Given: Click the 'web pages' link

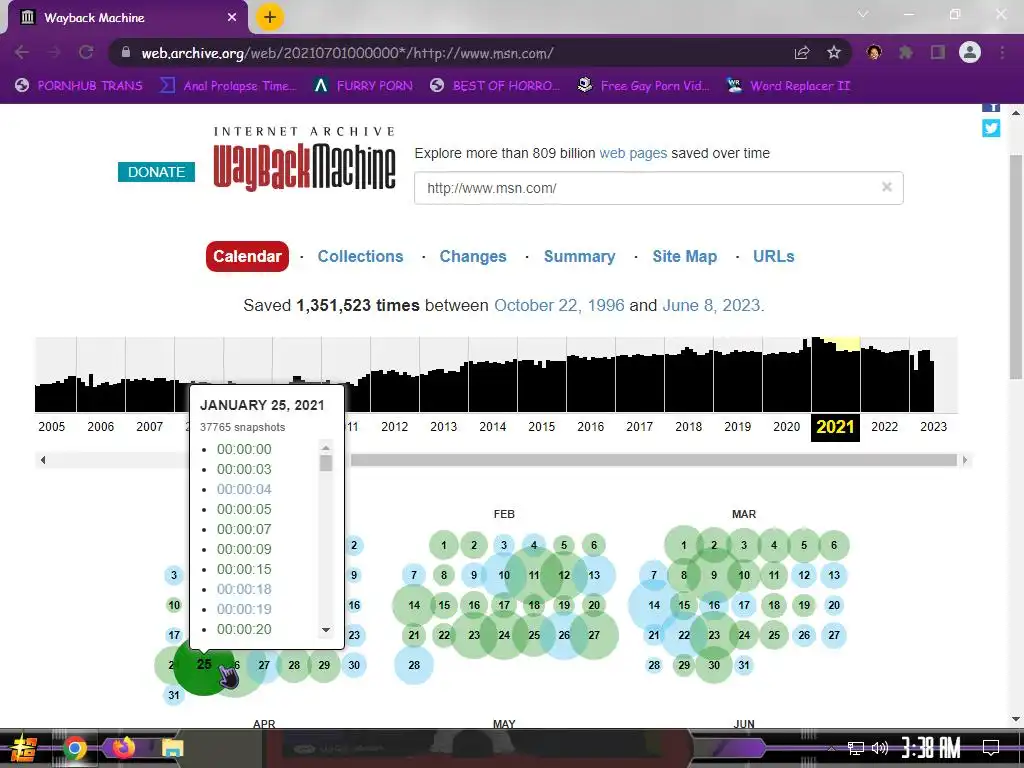Looking at the screenshot, I should point(633,153).
